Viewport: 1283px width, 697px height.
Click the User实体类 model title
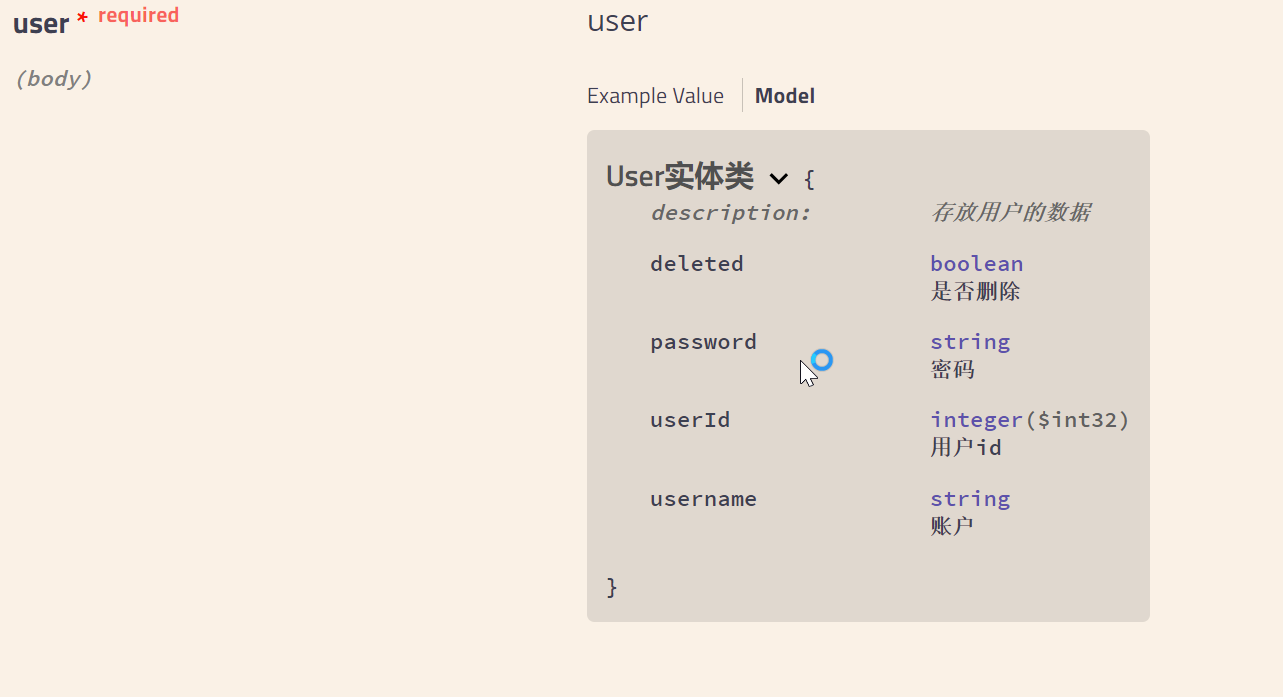click(x=680, y=177)
